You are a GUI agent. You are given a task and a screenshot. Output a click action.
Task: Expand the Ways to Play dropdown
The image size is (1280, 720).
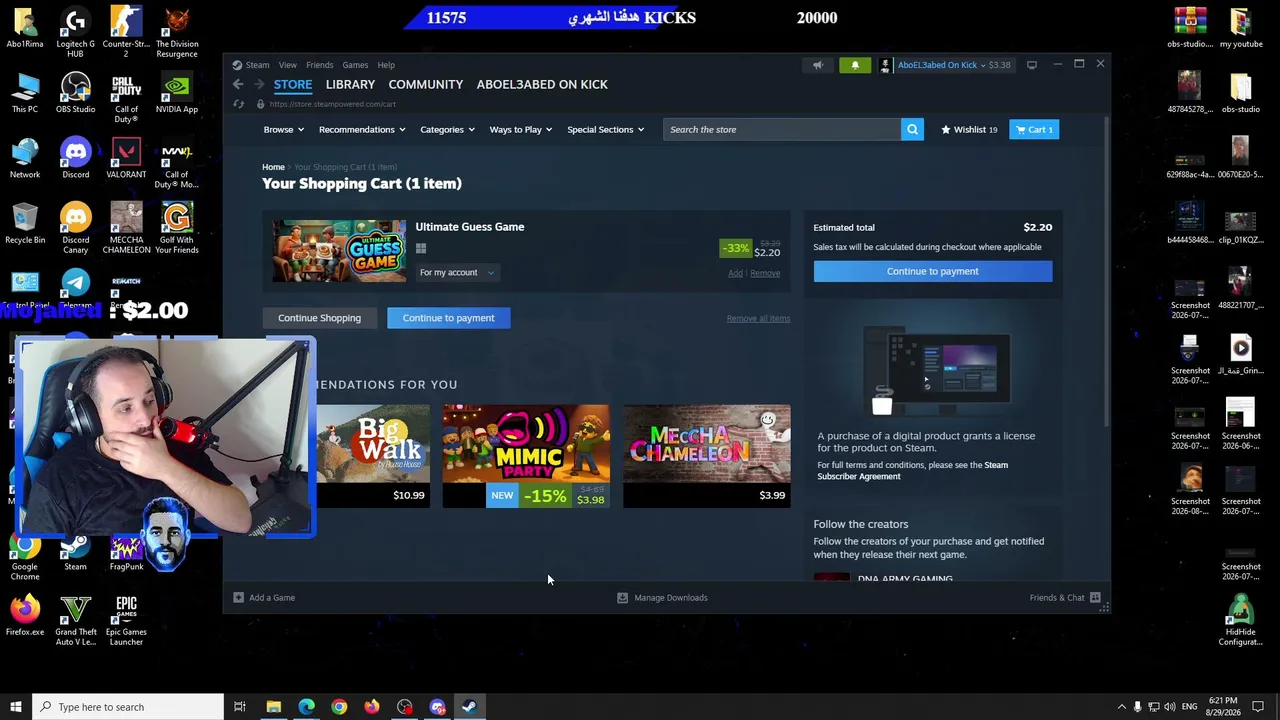[520, 129]
